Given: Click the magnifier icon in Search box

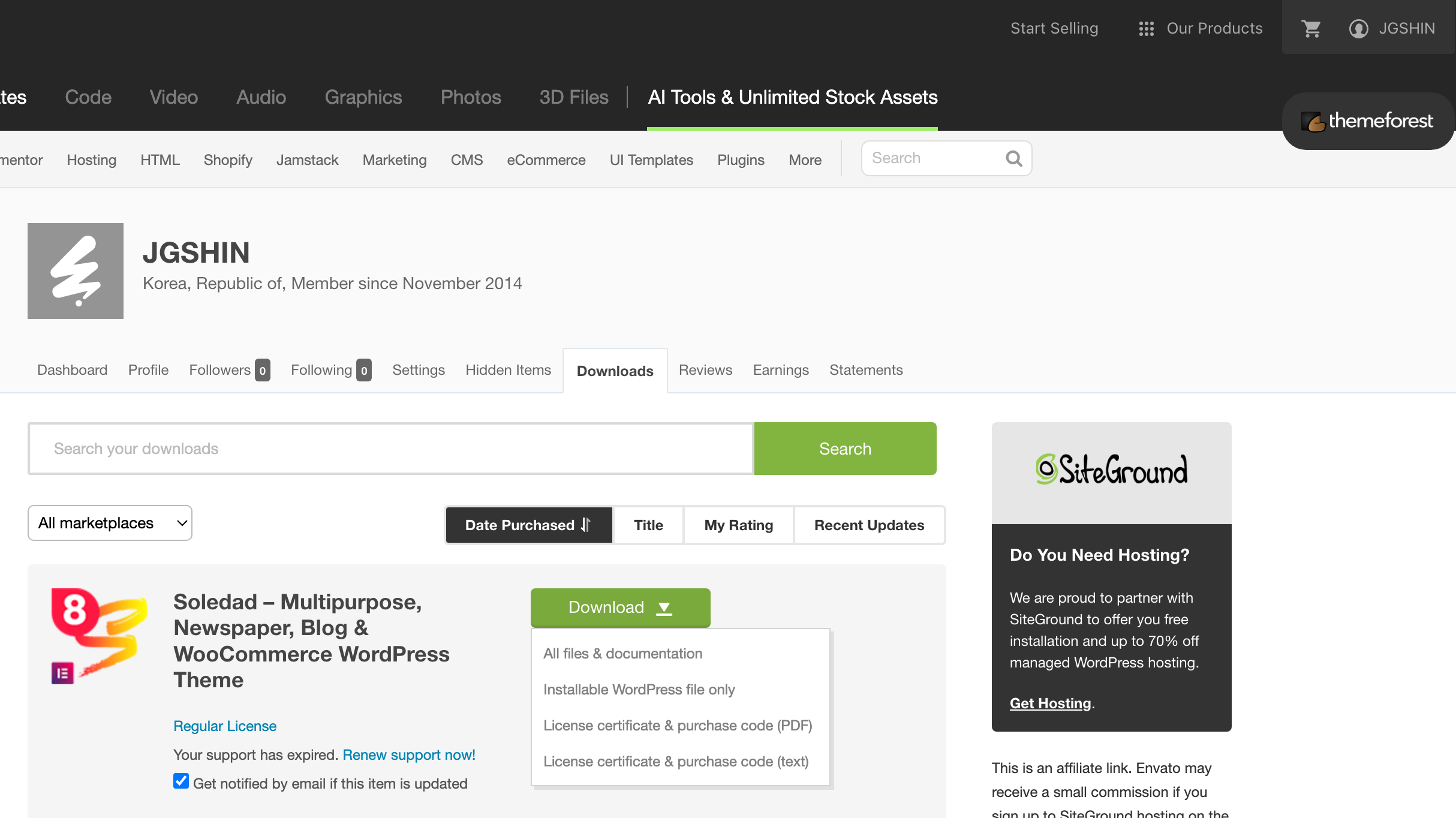Looking at the screenshot, I should [1013, 158].
